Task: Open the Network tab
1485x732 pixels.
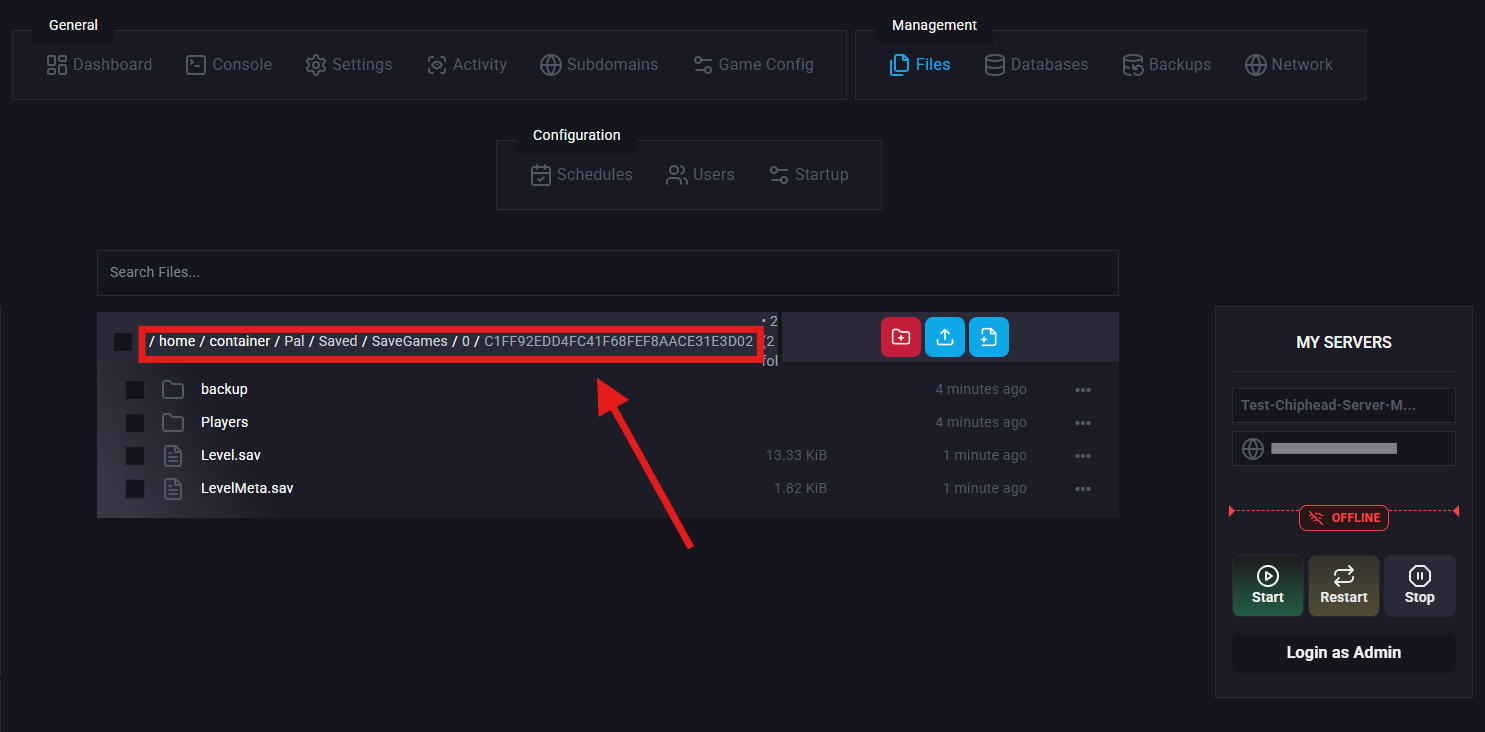Action: pyautogui.click(x=1289, y=65)
